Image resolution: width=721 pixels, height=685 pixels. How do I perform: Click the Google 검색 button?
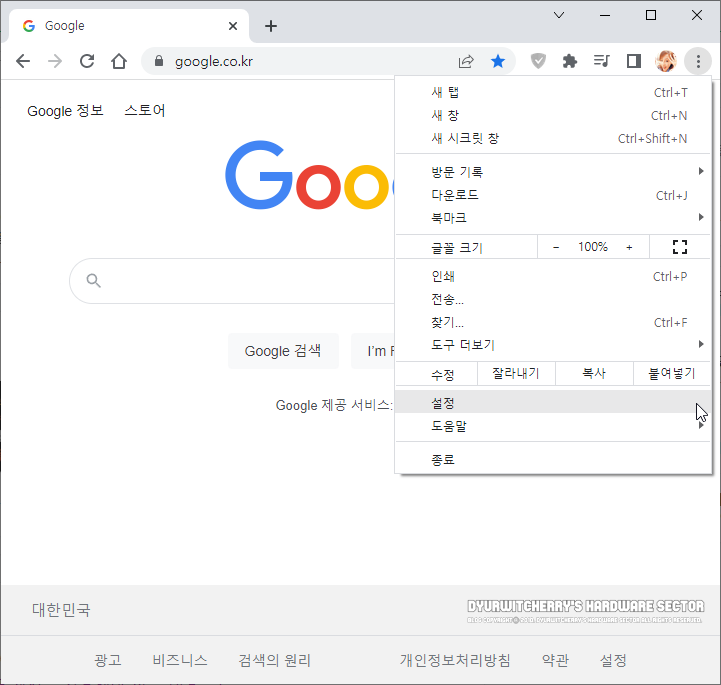coord(283,351)
